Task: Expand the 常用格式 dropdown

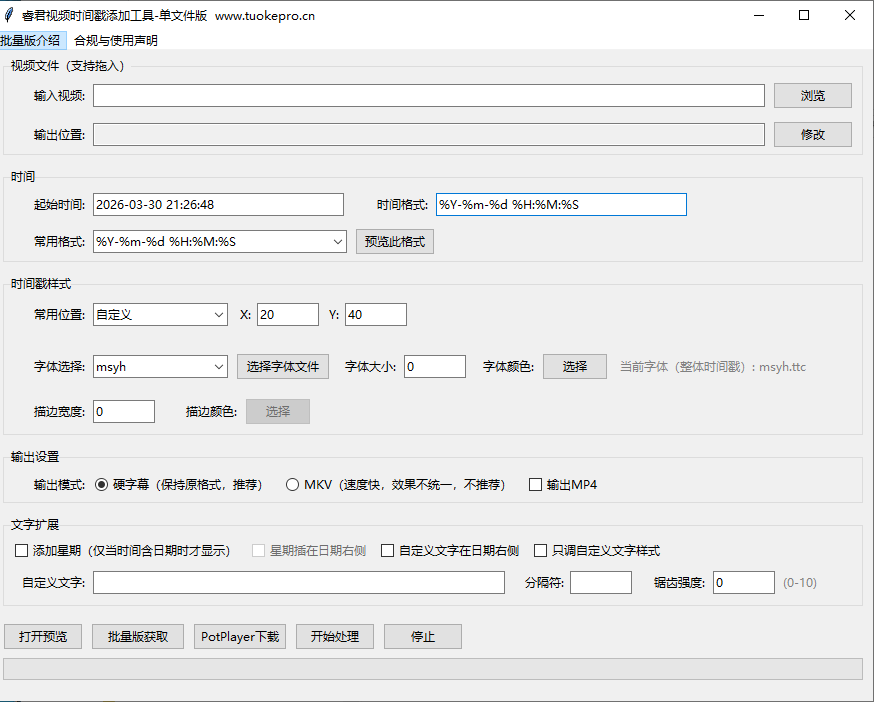Action: (x=337, y=242)
